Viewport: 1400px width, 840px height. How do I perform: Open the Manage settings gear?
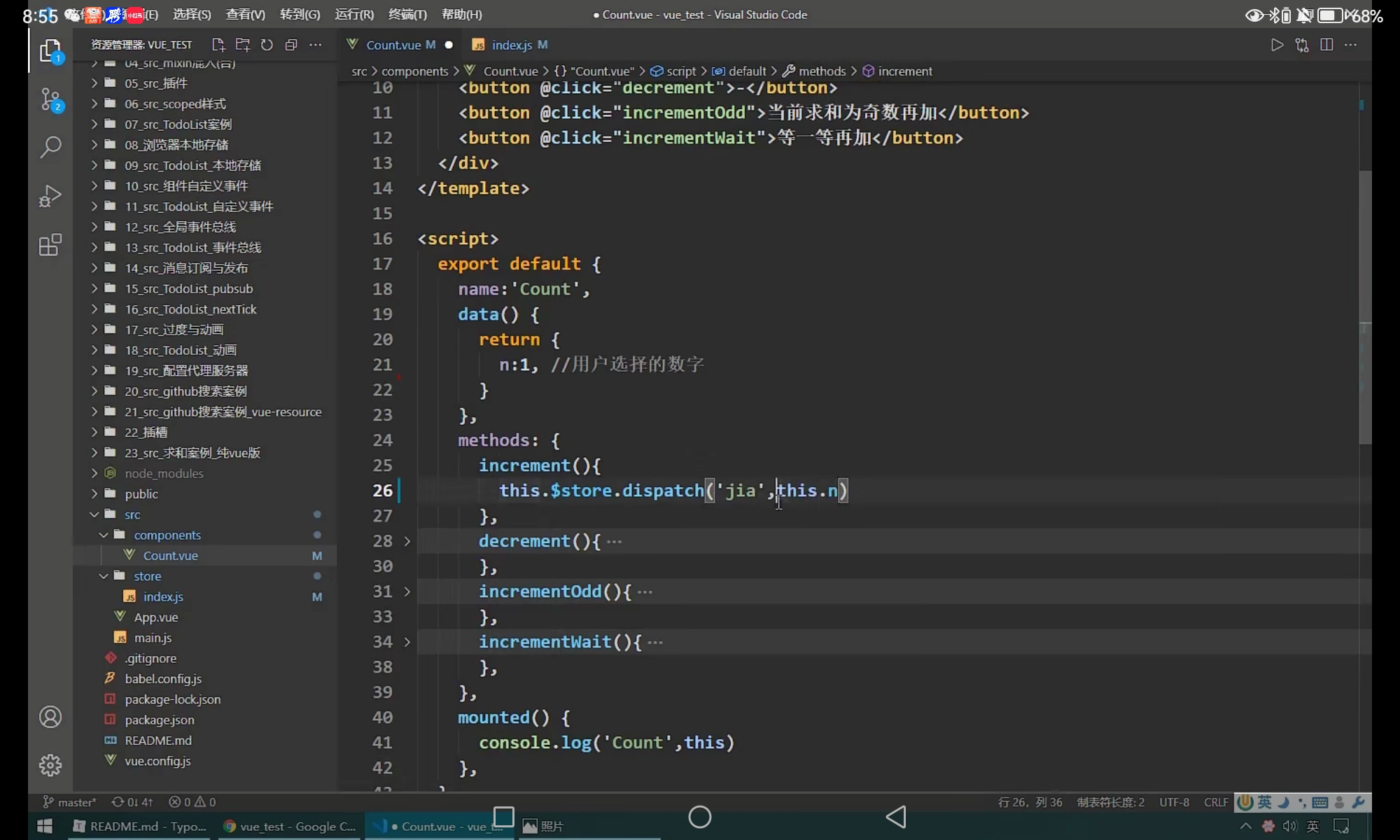(50, 765)
